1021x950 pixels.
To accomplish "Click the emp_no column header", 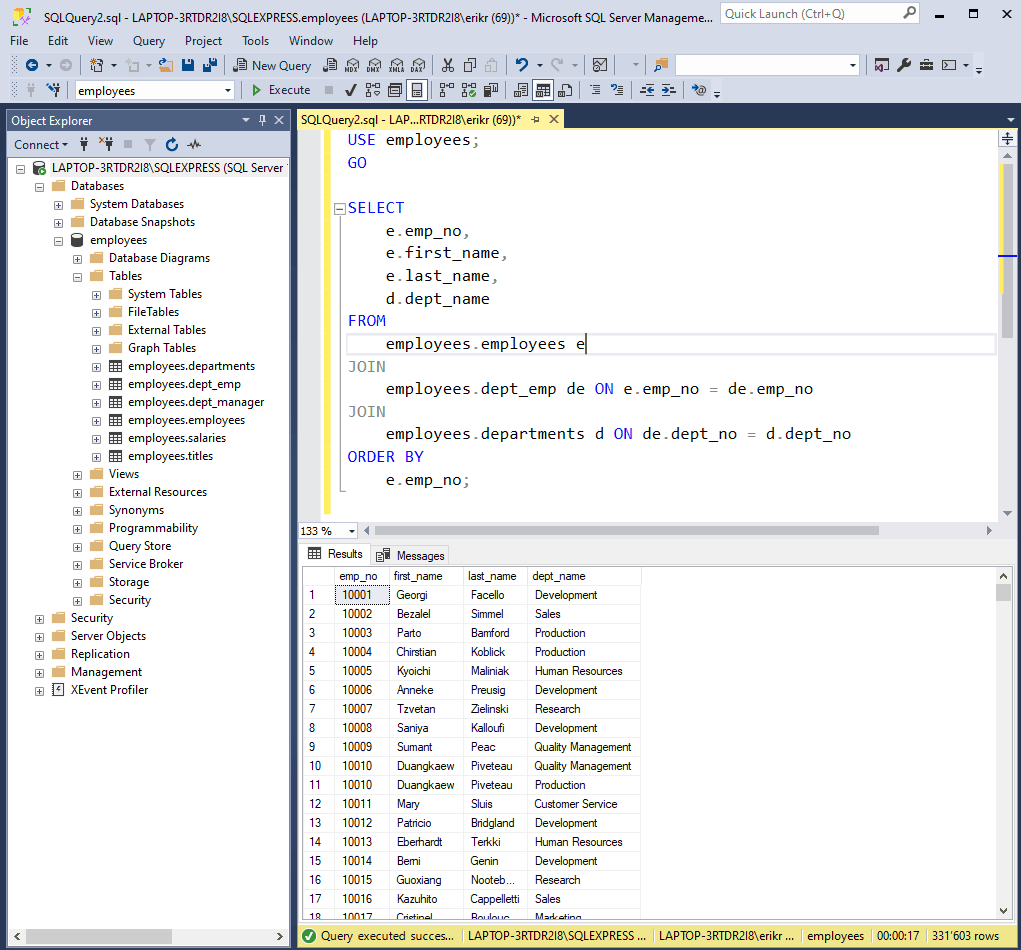I will 361,576.
